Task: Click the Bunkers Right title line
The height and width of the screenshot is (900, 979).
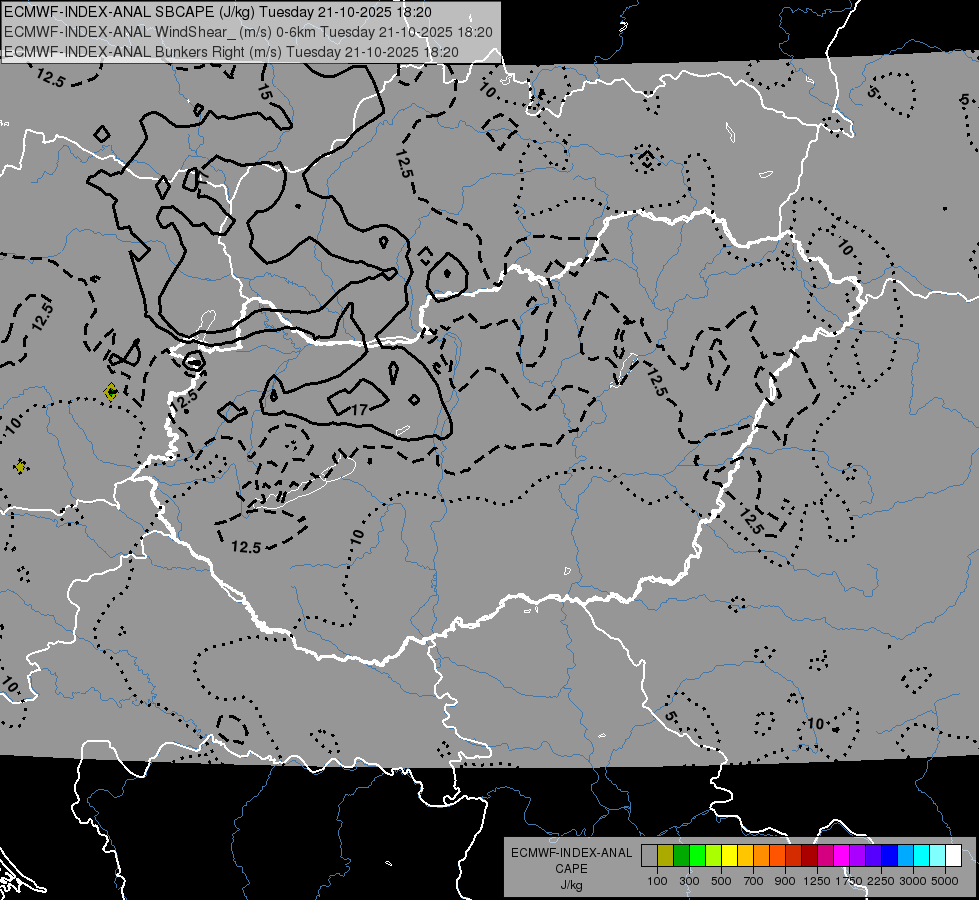Action: click(x=231, y=52)
